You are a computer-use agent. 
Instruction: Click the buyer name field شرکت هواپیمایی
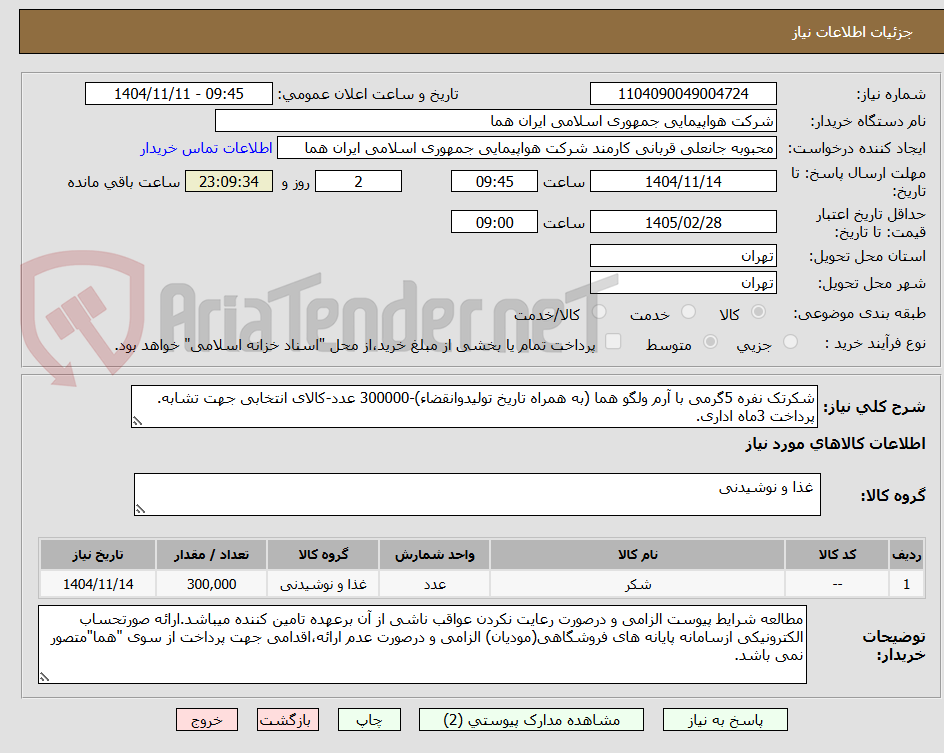[x=495, y=121]
